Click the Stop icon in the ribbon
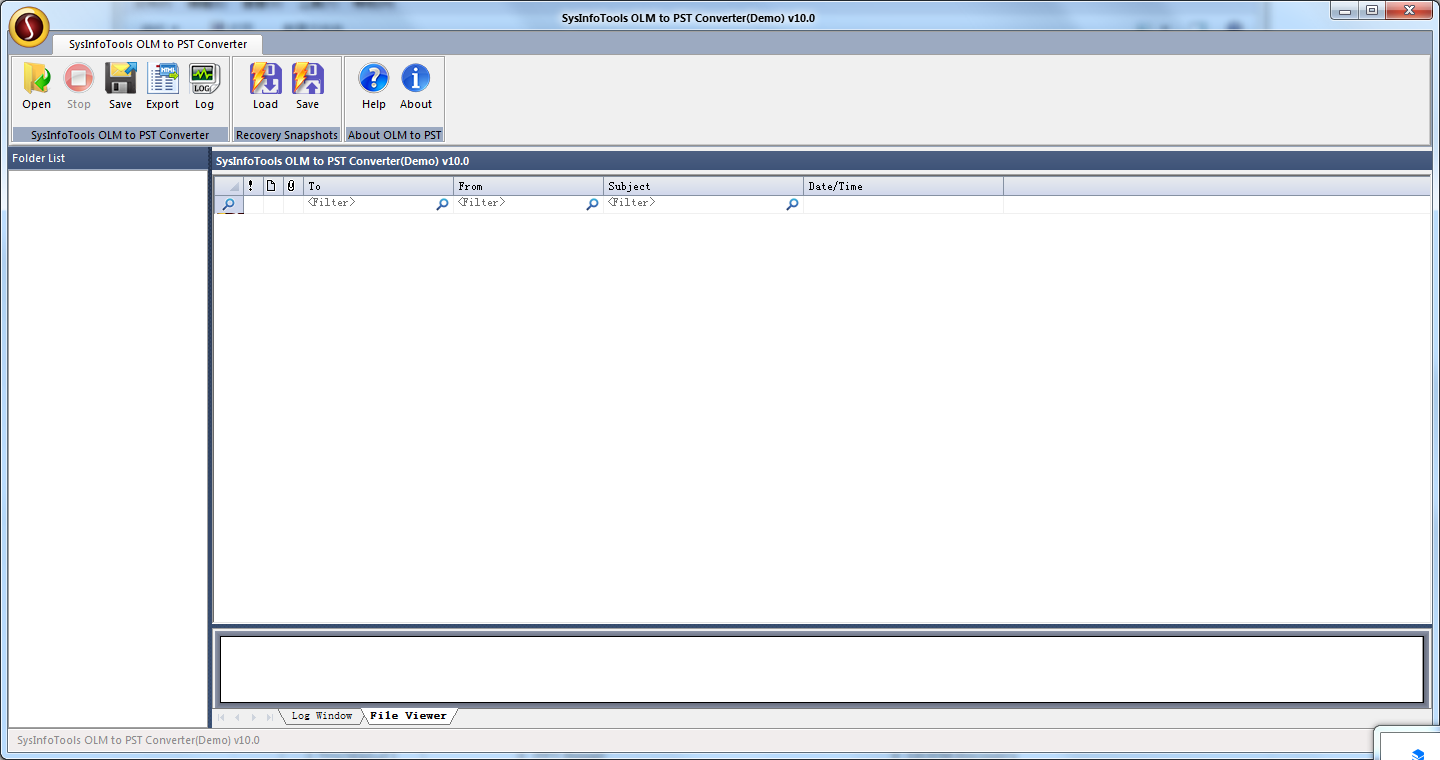The width and height of the screenshot is (1440, 760). point(79,86)
